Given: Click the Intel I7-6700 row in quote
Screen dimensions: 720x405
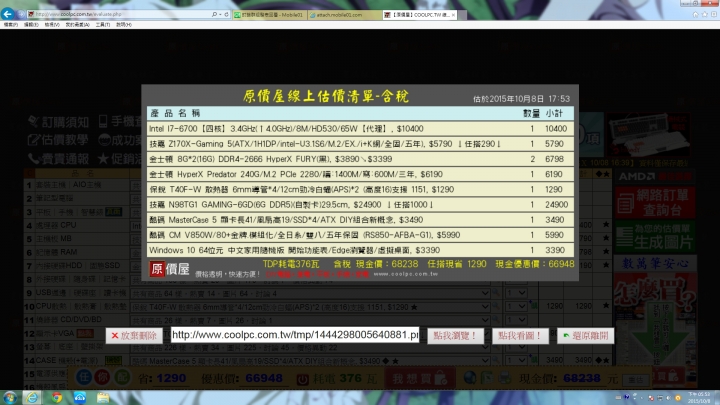Looking at the screenshot, I should (x=360, y=129).
